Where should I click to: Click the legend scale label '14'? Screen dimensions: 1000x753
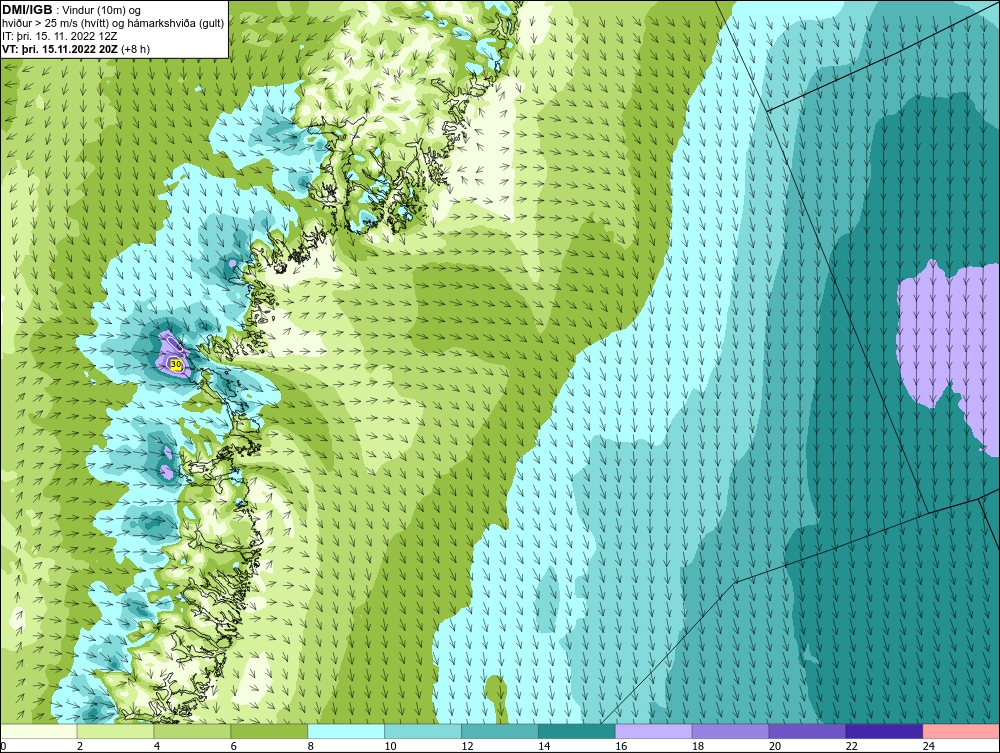[544, 746]
